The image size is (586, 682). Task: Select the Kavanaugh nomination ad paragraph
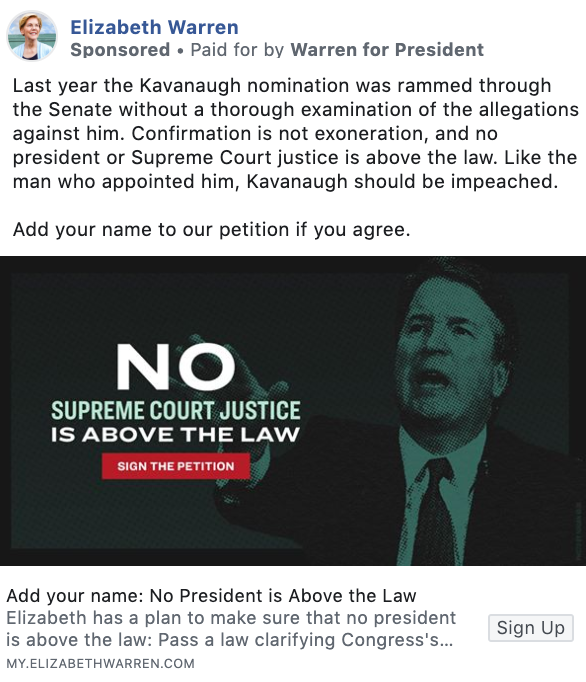click(295, 134)
